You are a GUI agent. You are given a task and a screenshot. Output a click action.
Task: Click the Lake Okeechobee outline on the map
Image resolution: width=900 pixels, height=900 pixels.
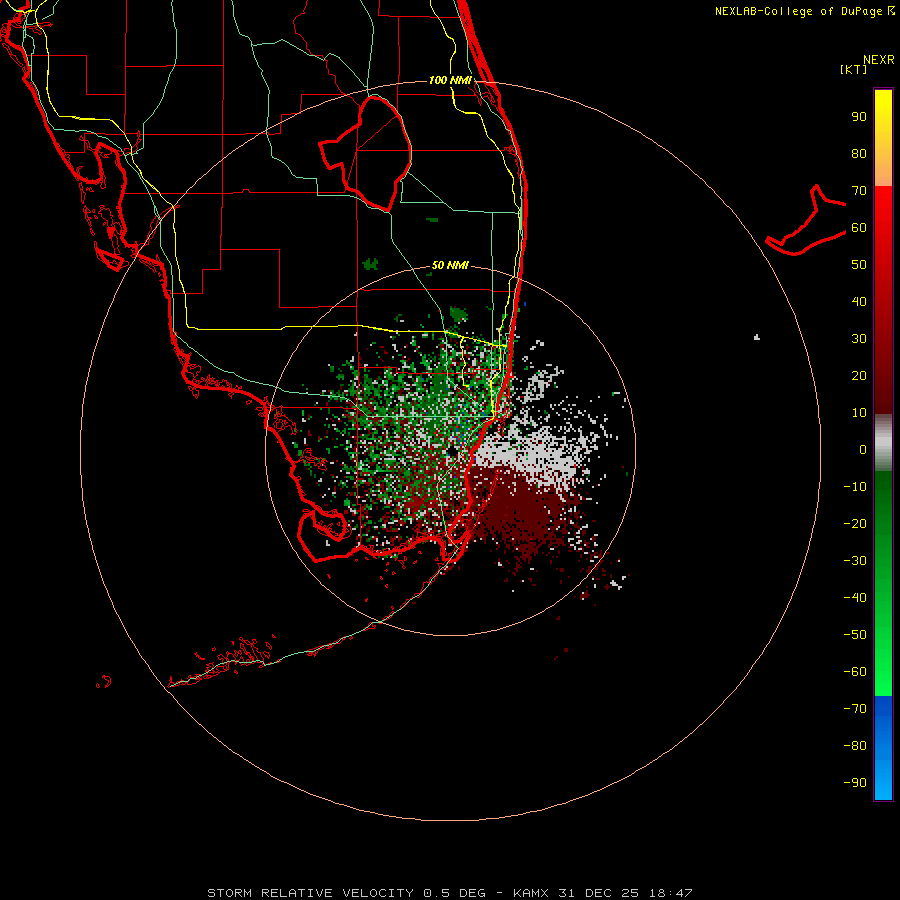tap(365, 153)
